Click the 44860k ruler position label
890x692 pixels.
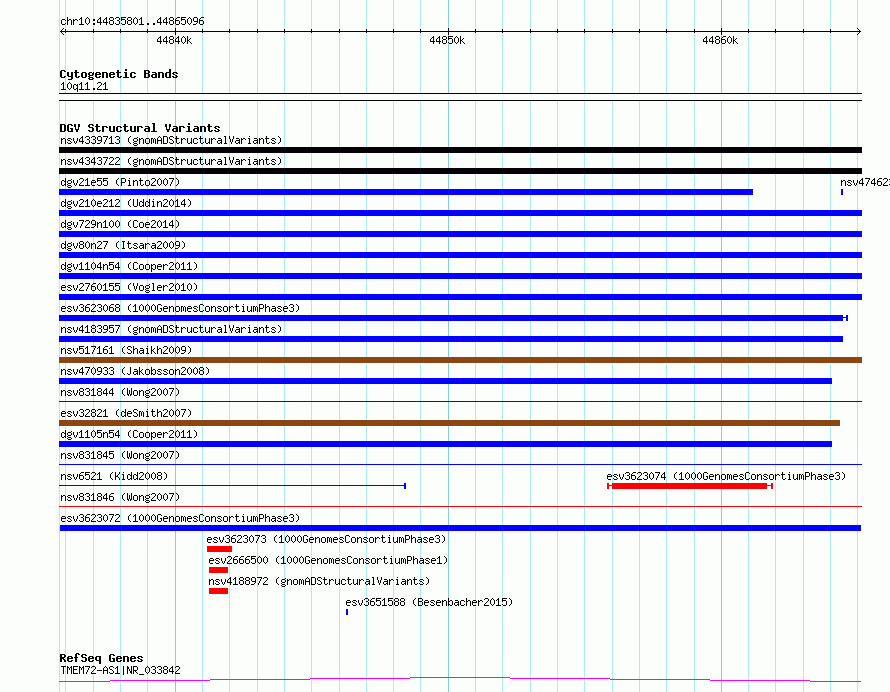pyautogui.click(x=720, y=40)
